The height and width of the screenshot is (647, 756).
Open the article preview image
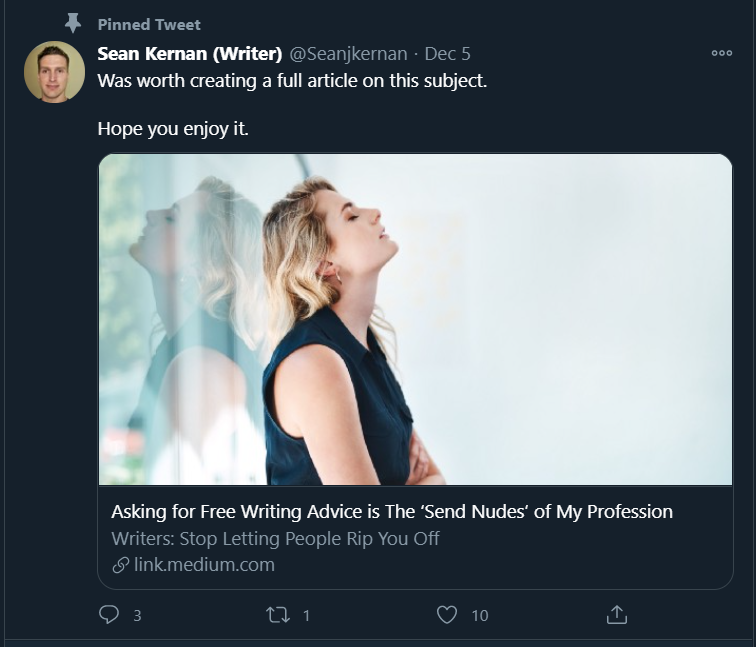pos(415,319)
